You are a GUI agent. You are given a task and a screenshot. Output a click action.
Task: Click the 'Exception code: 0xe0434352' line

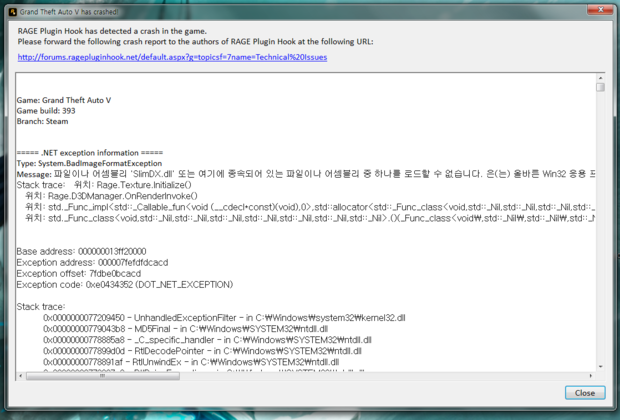(x=125, y=285)
